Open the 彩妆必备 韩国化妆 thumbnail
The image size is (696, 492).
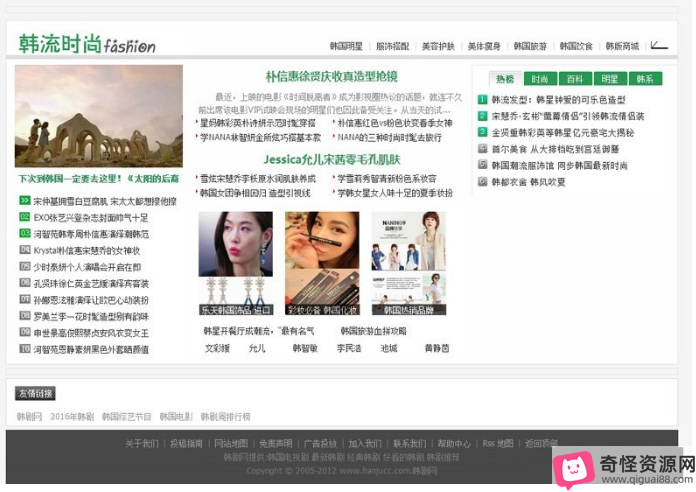point(322,263)
